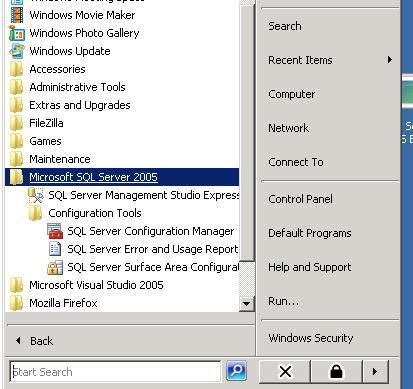Screen dimensions: 413x389
Task: Click the Configuration Tools folder icon
Action: 36,213
